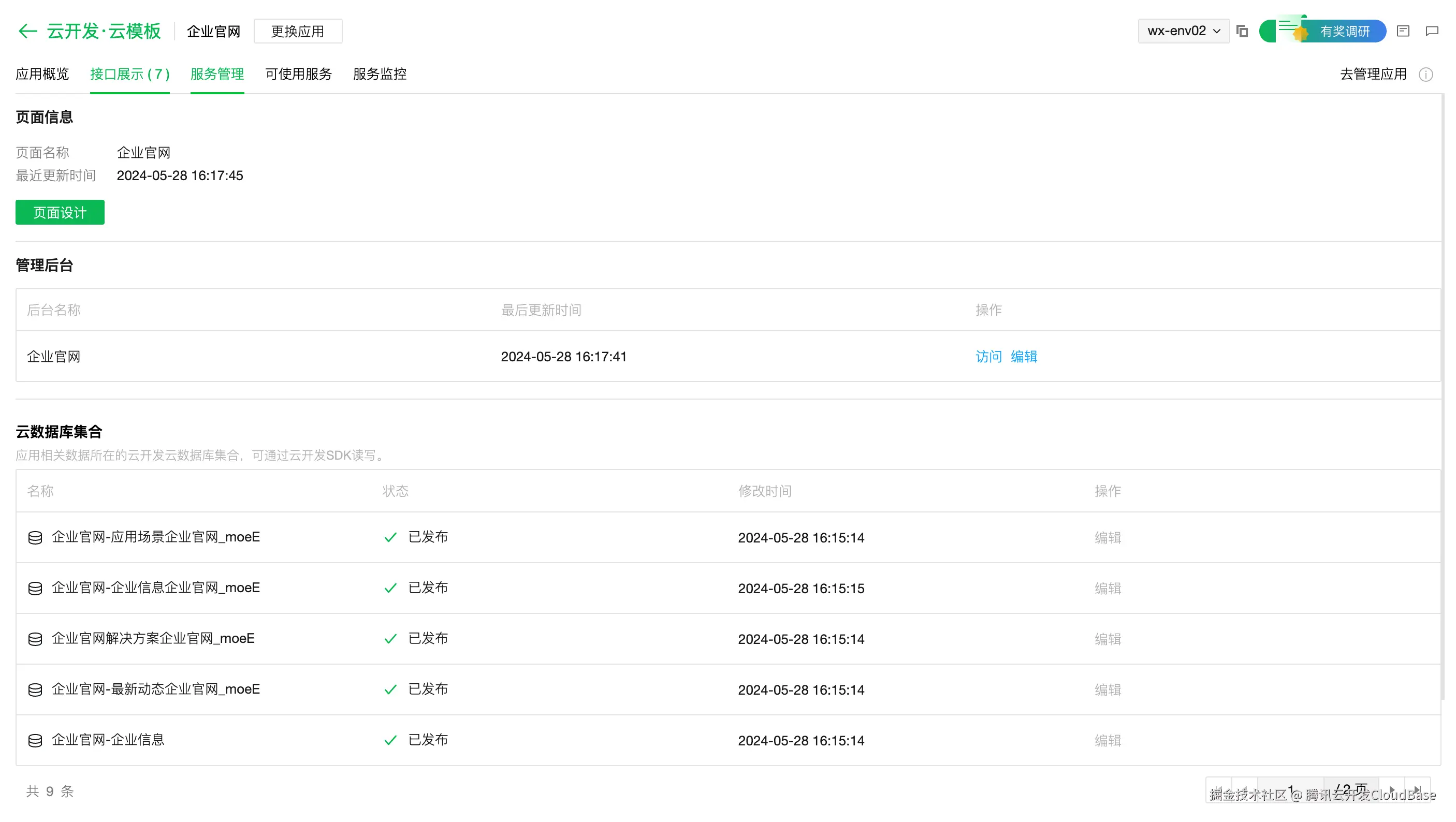Screen dimensions: 1456x822
Task: Click the 页面设计 green button
Action: pyautogui.click(x=60, y=212)
